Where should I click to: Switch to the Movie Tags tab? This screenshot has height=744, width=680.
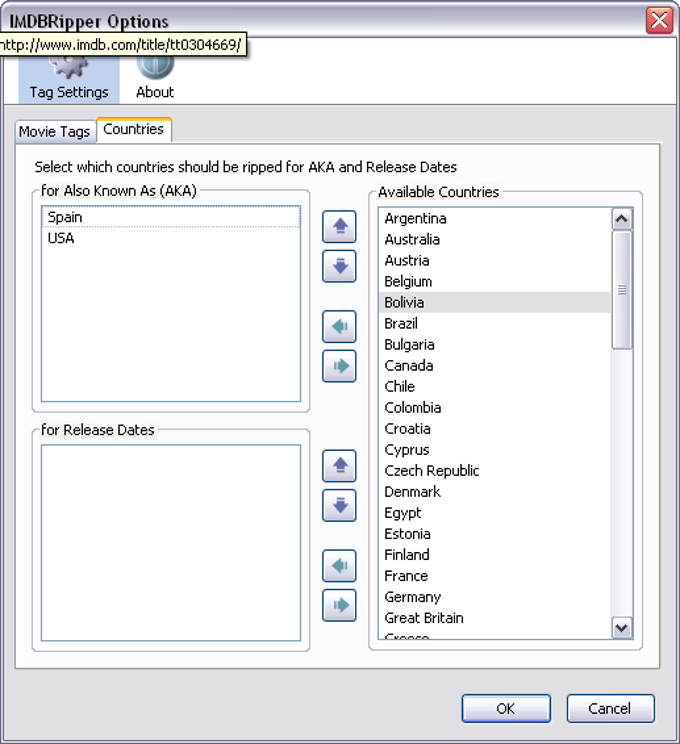tap(54, 131)
